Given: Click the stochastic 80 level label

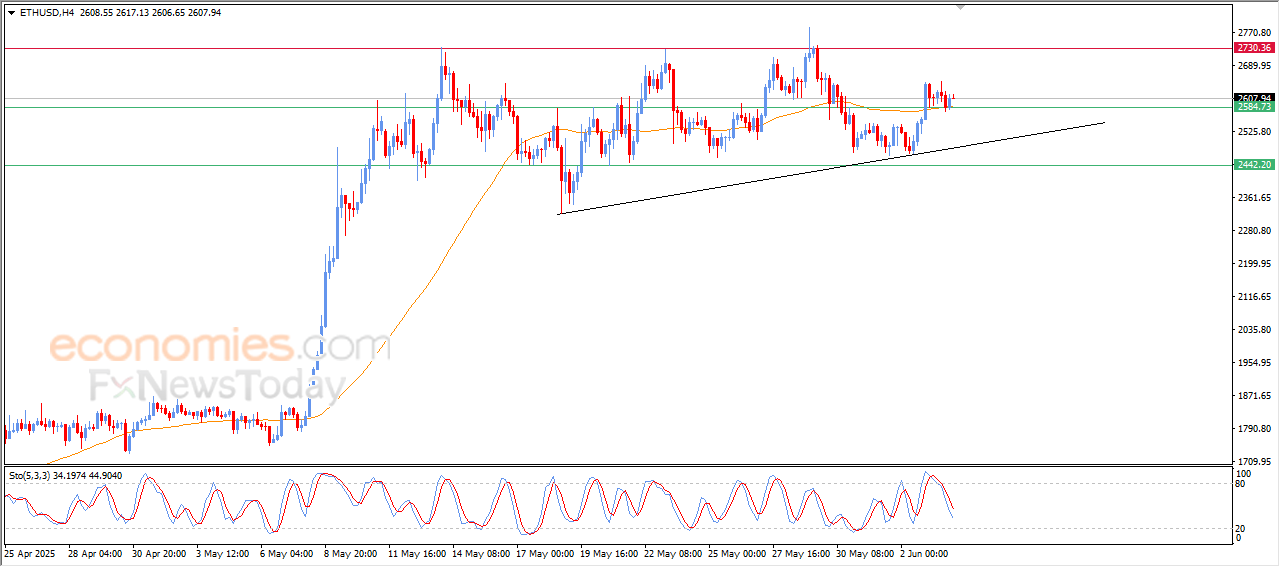Looking at the screenshot, I should click(x=1241, y=484).
